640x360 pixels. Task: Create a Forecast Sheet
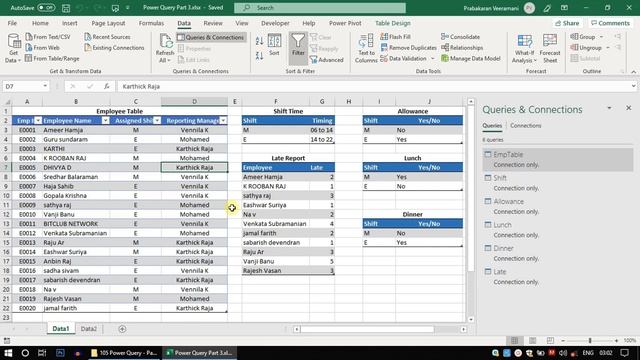tap(550, 49)
